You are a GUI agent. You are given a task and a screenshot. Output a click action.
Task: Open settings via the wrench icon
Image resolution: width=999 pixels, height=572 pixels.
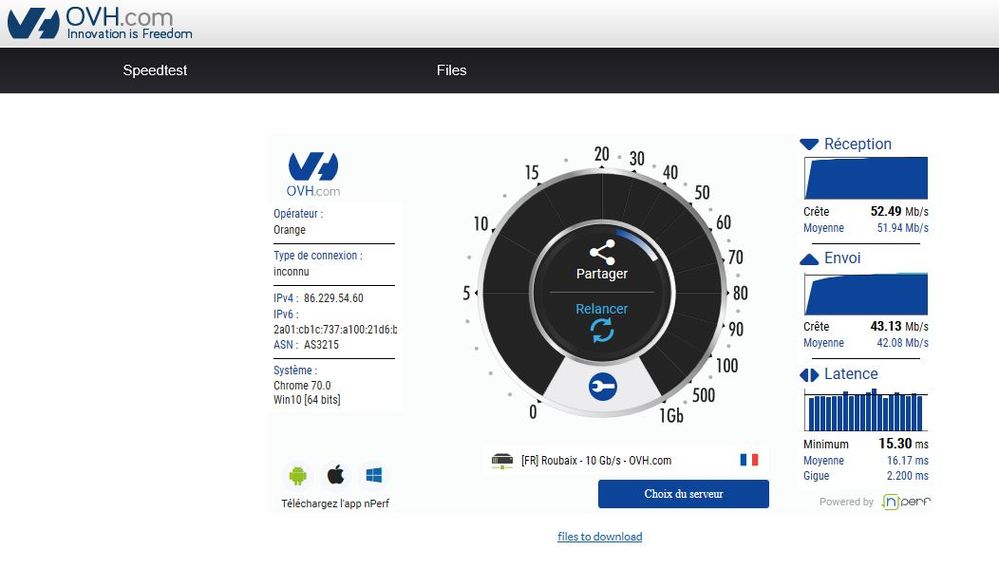(603, 386)
